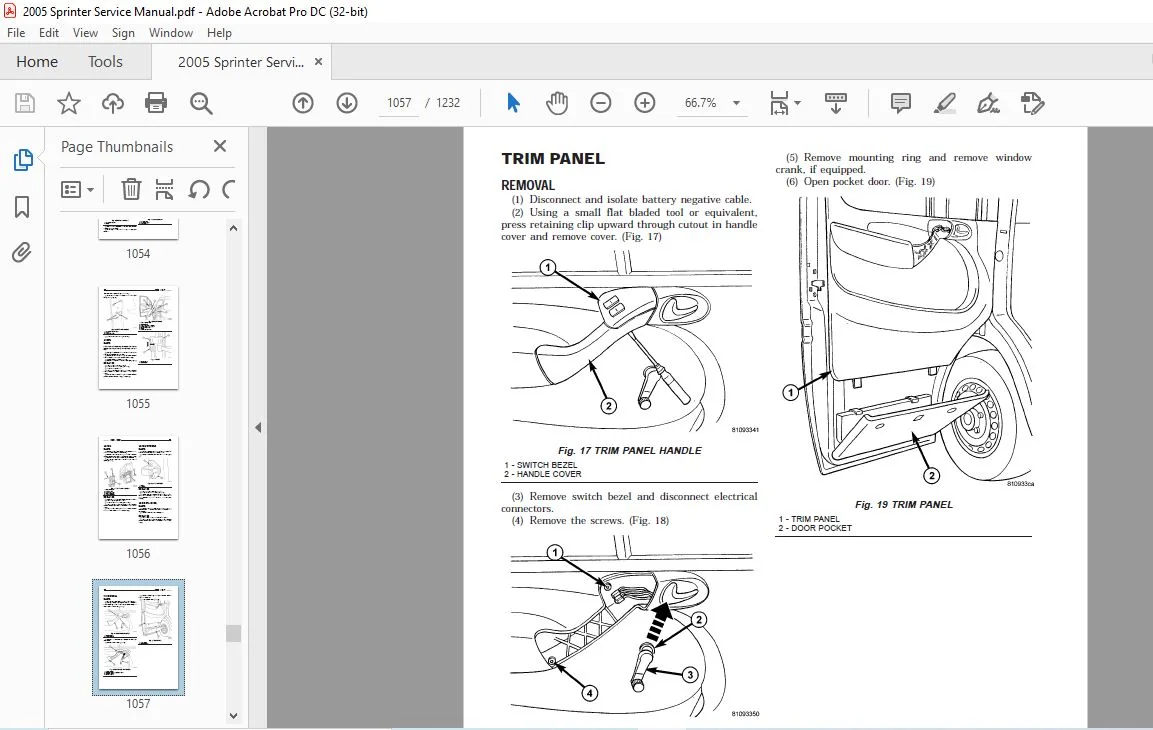
Task: Click the page number field 1057
Action: coord(399,103)
